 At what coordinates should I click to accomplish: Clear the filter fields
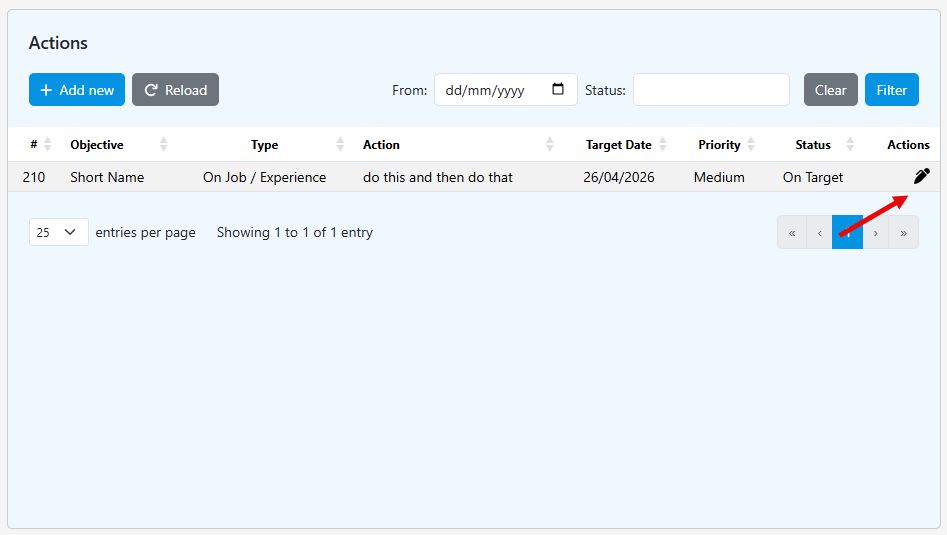point(830,89)
